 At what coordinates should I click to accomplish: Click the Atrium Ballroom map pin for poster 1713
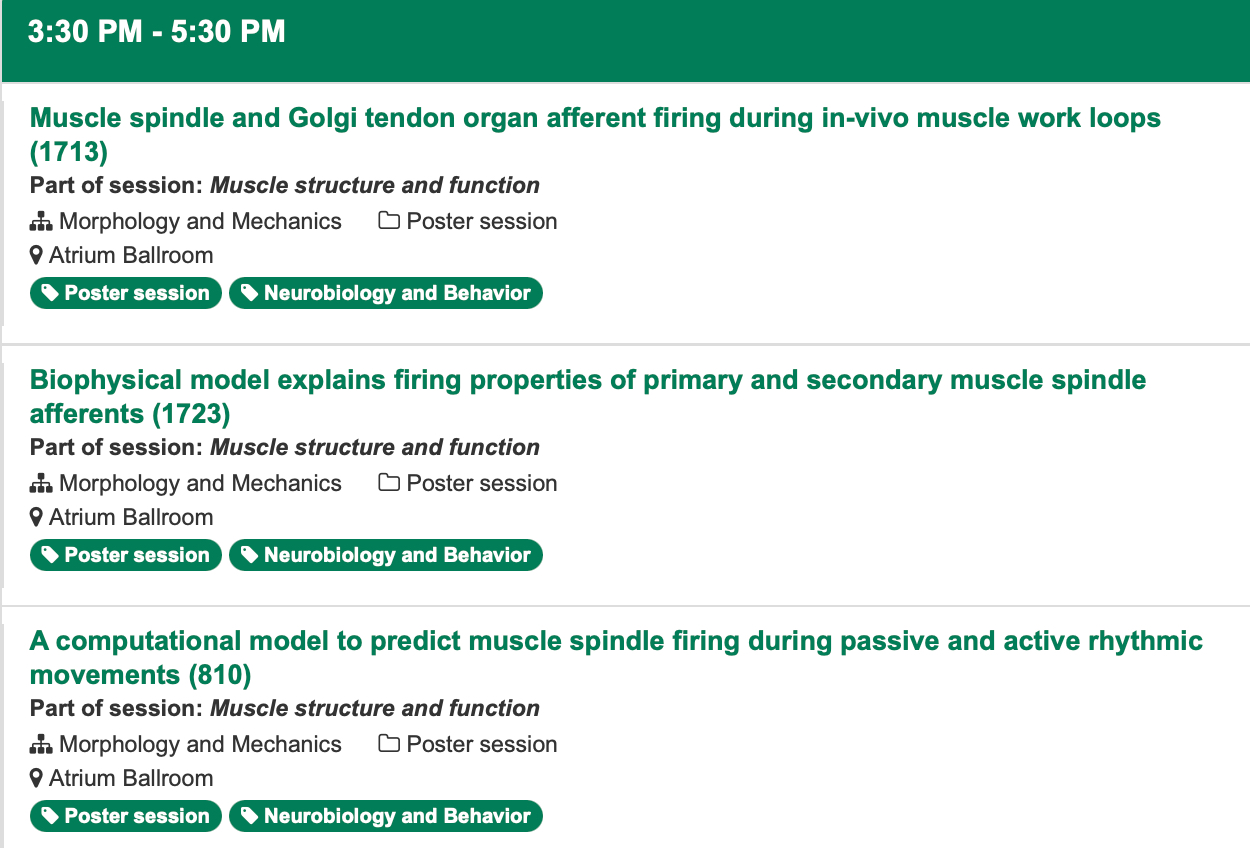click(37, 256)
